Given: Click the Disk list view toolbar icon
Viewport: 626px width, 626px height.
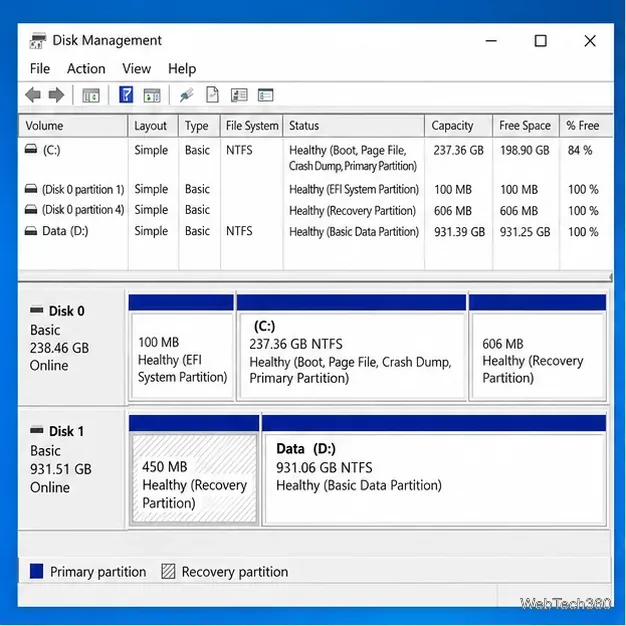Looking at the screenshot, I should coord(239,95).
